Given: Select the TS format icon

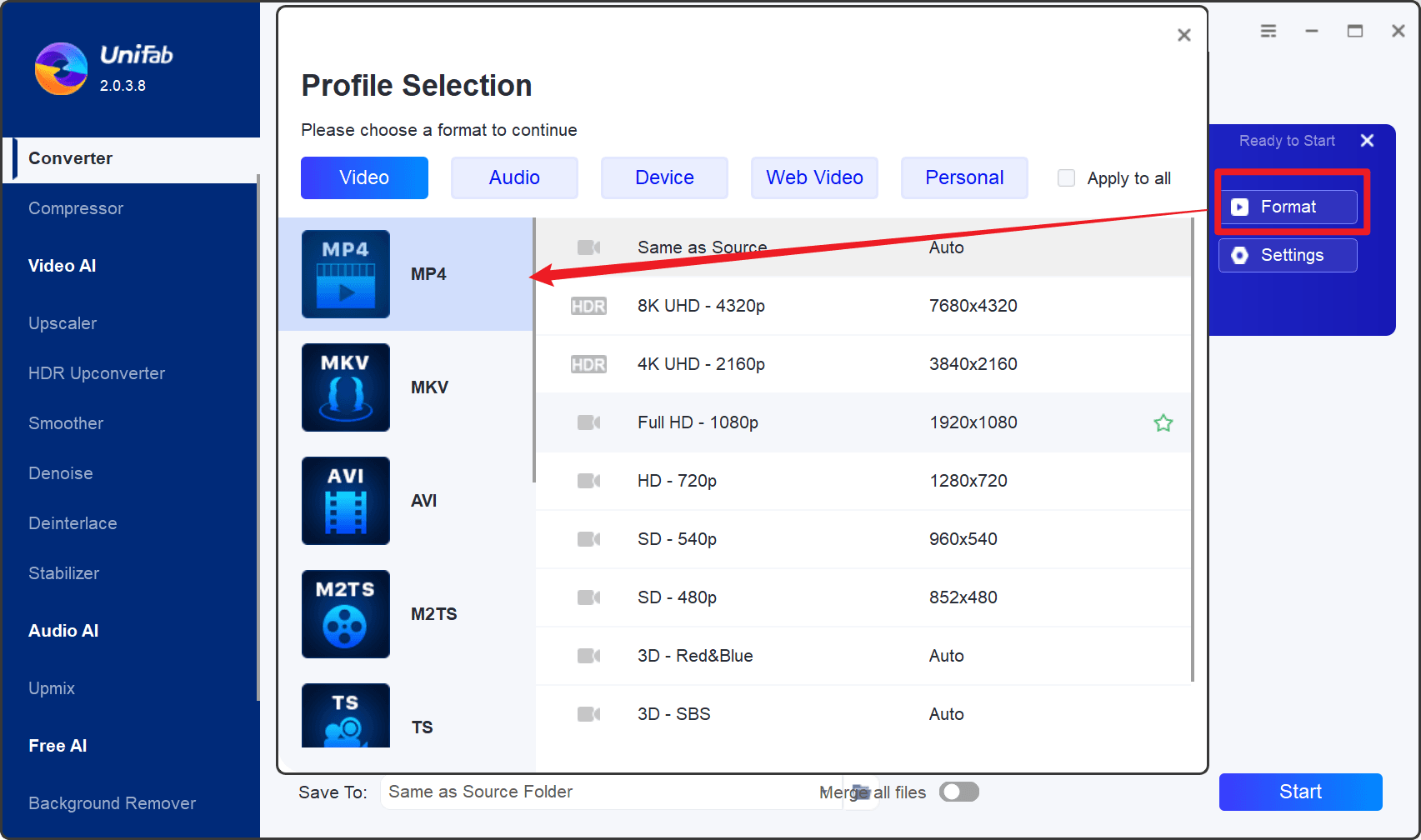Looking at the screenshot, I should pyautogui.click(x=345, y=716).
